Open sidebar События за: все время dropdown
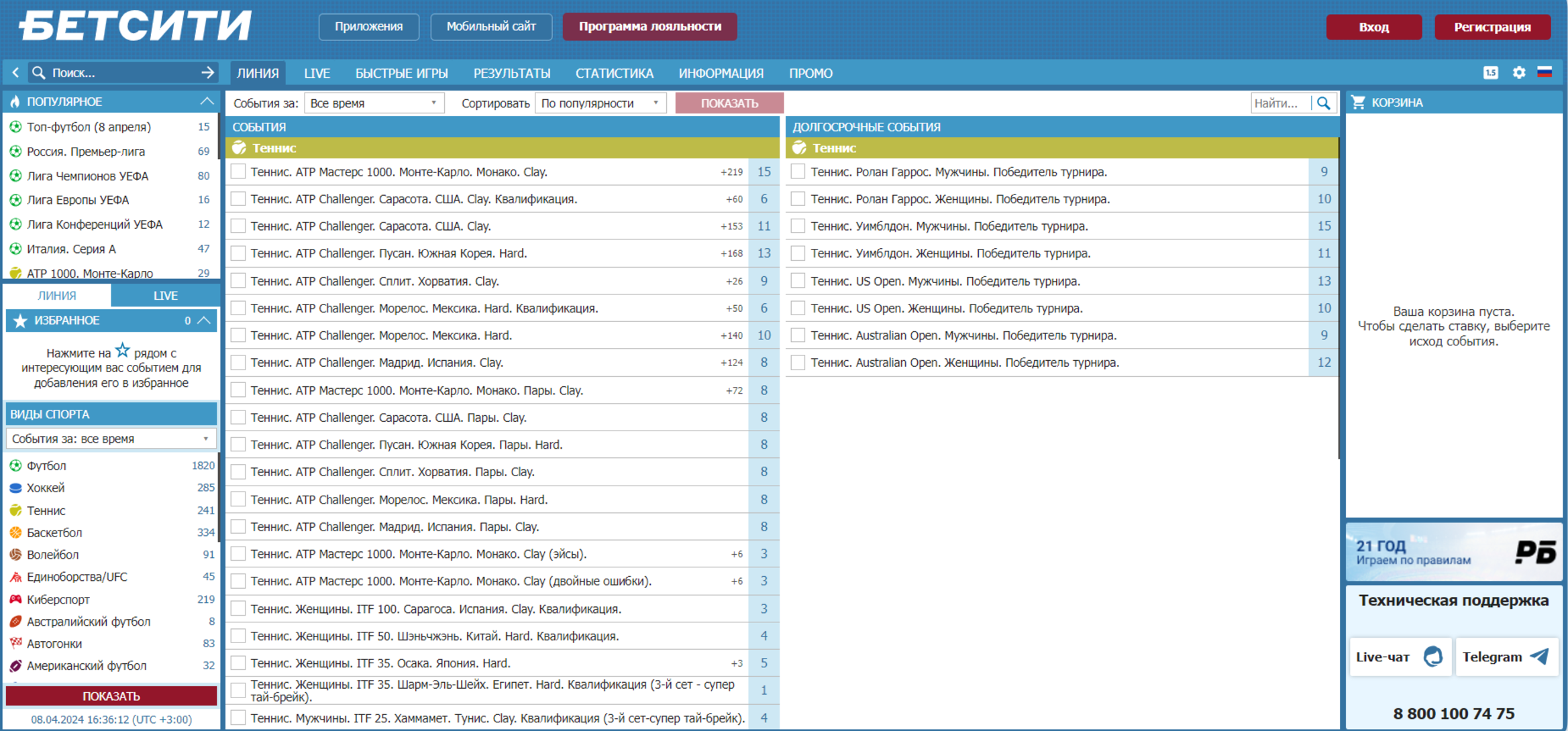The width and height of the screenshot is (1568, 731). (111, 439)
